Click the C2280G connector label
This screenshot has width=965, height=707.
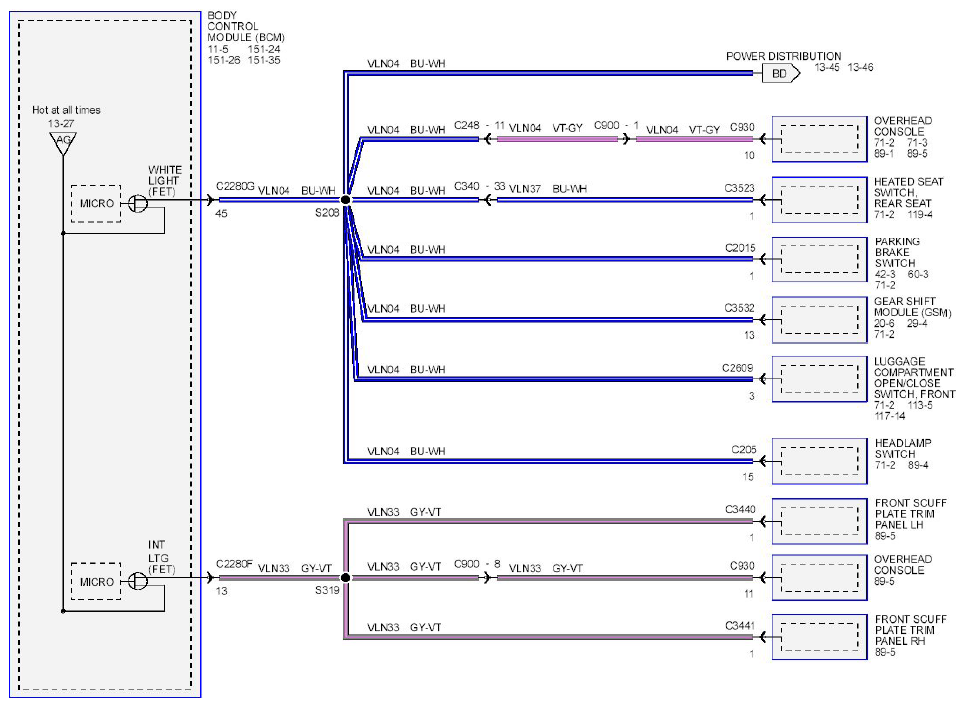point(235,186)
